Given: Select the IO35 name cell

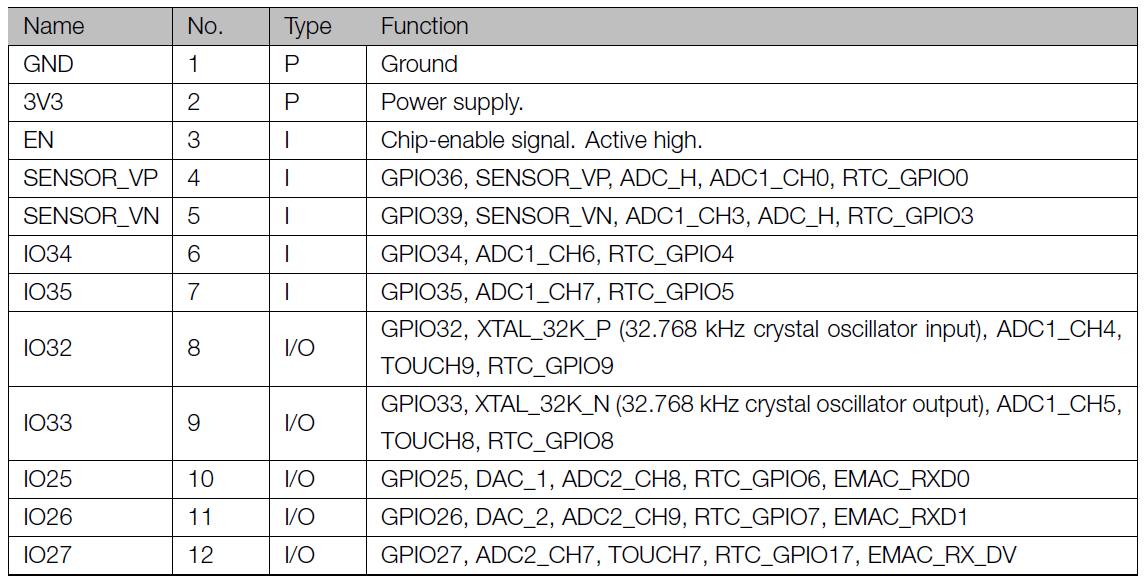Looking at the screenshot, I should 47,292.
